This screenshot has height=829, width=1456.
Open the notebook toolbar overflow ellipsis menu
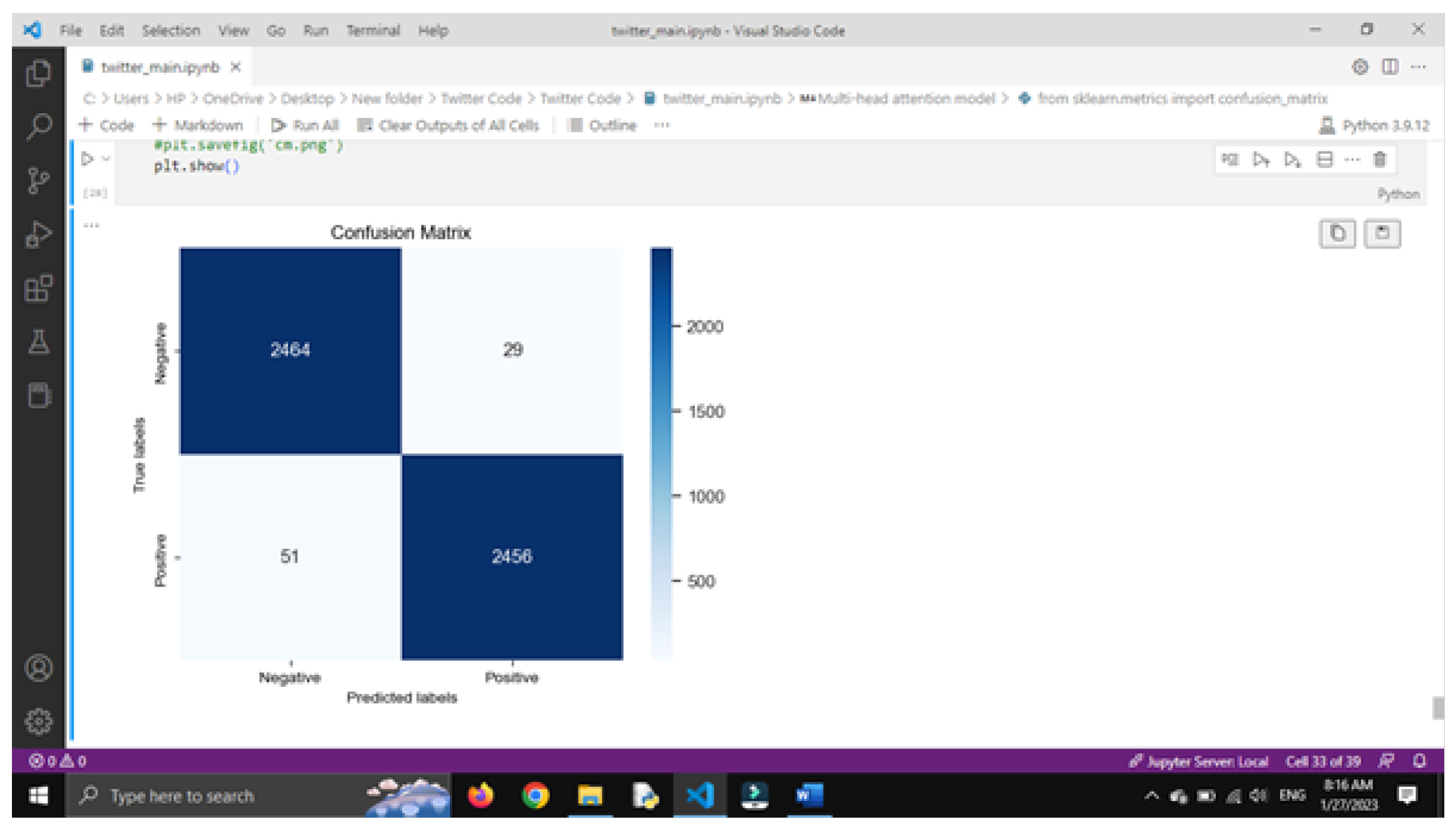[x=662, y=125]
